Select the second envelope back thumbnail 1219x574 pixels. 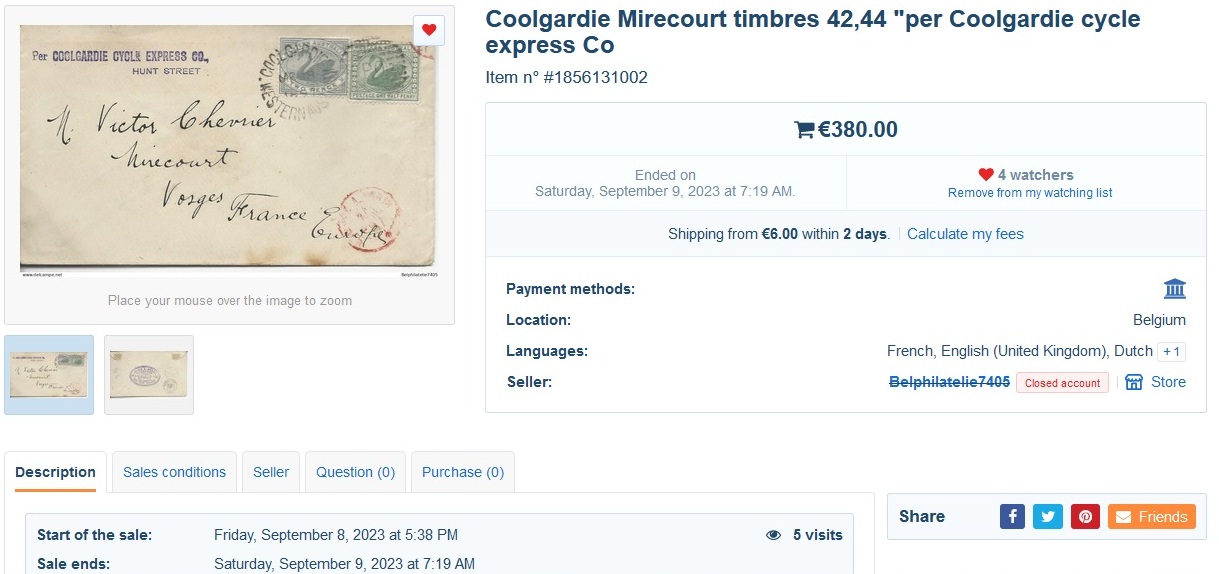(149, 375)
